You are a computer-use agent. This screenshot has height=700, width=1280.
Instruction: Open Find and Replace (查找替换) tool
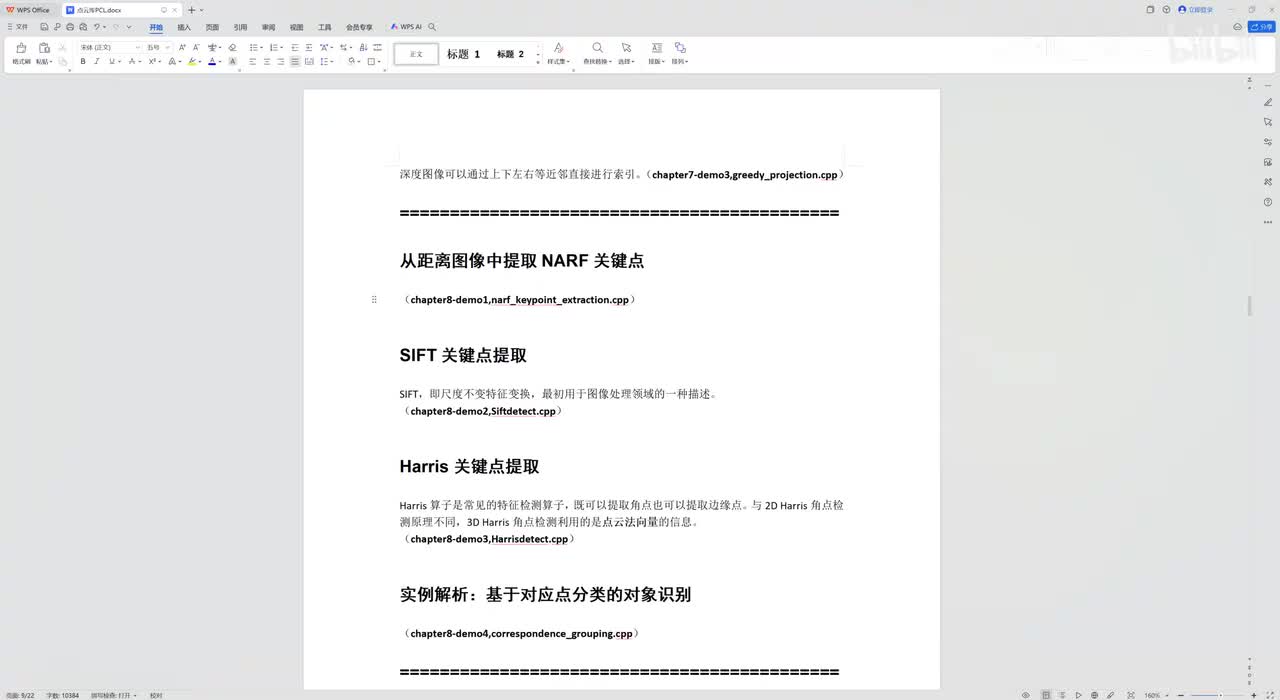click(x=597, y=53)
